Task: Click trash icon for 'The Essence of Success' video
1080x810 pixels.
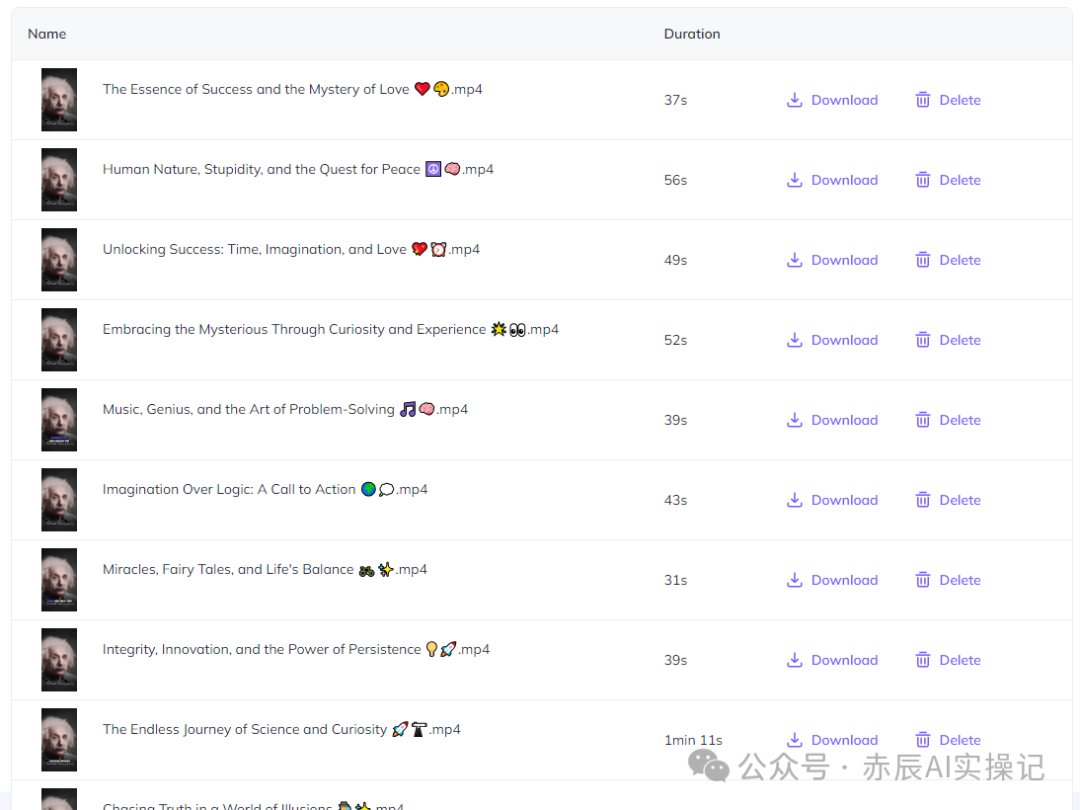Action: (x=923, y=100)
